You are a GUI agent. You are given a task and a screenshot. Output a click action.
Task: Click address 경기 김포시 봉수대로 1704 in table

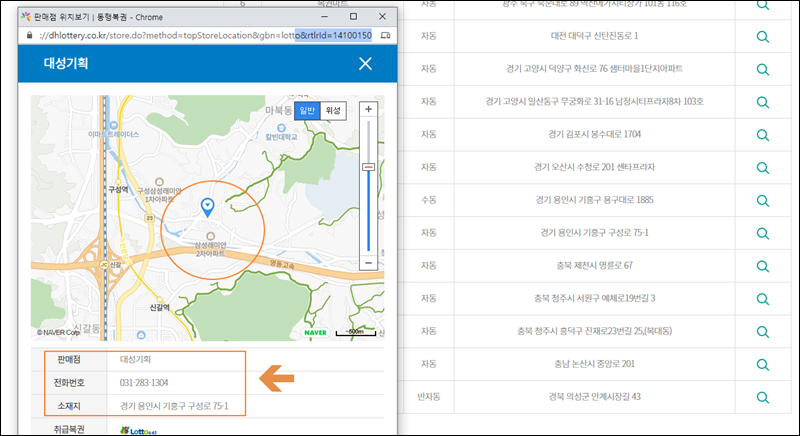coord(594,134)
